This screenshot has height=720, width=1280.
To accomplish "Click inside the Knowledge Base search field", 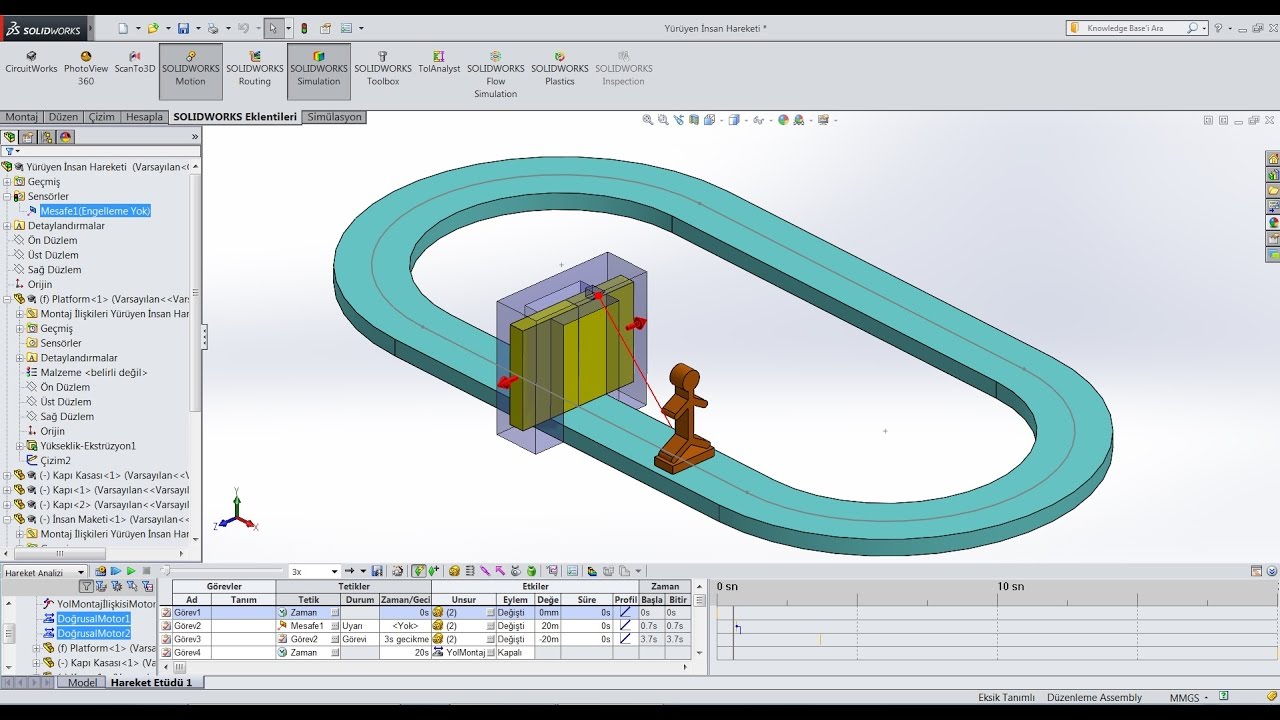I will pyautogui.click(x=1135, y=28).
